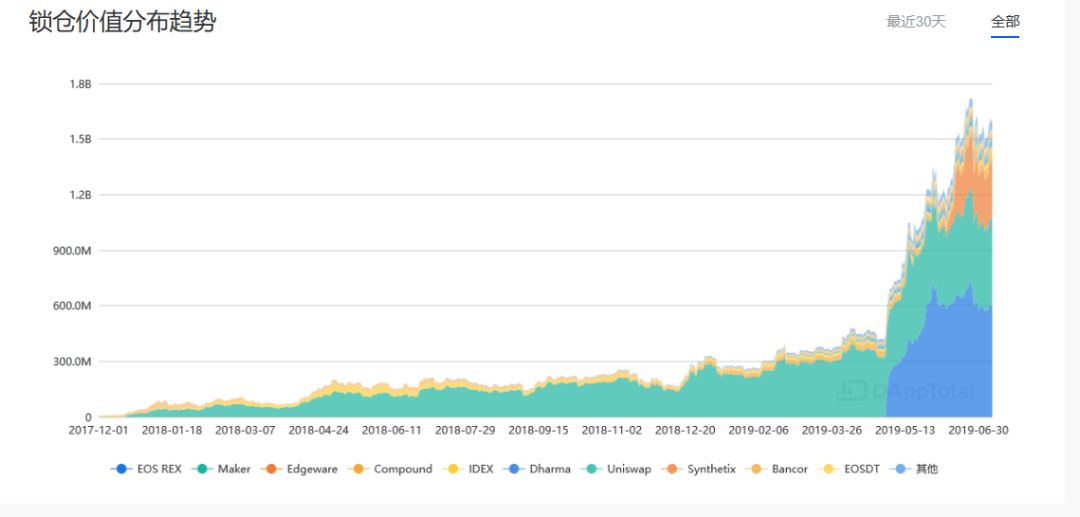Click the 2018-03-07 x-axis date
1080x517 pixels.
pos(245,430)
